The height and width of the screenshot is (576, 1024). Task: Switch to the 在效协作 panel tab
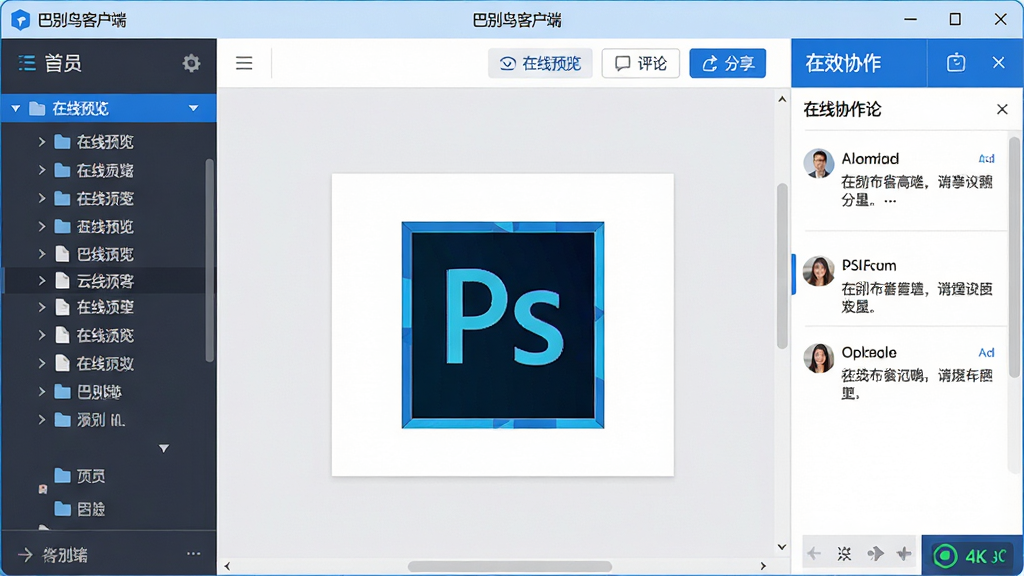pos(843,63)
